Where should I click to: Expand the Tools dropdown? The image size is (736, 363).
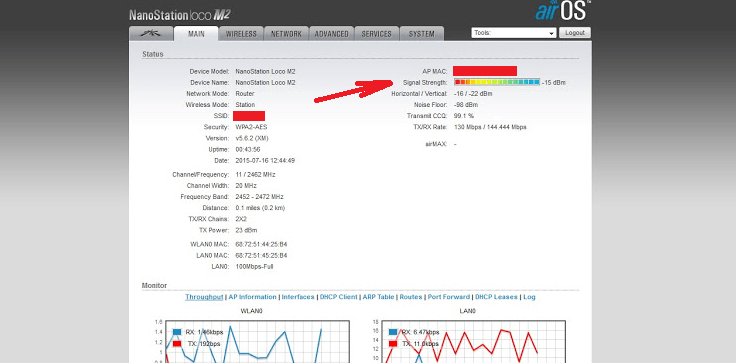tap(514, 33)
